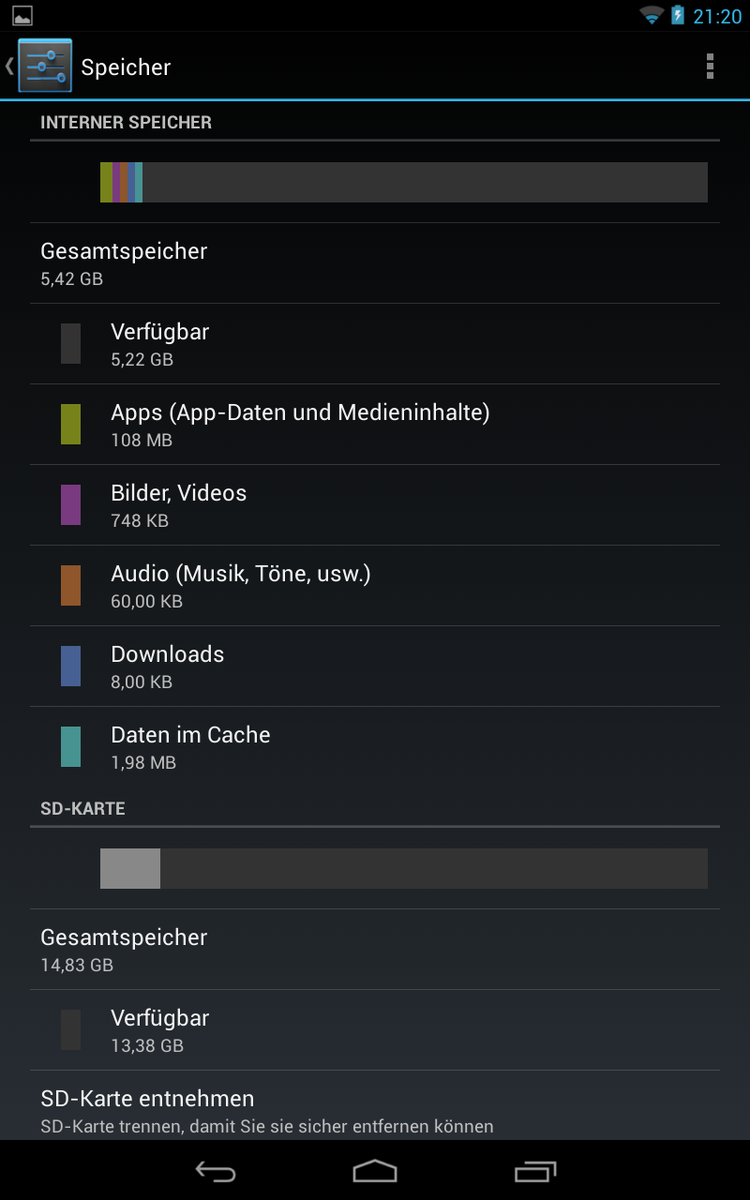Open the recent apps navigation button
Image resolution: width=750 pixels, height=1200 pixels.
coord(535,1171)
